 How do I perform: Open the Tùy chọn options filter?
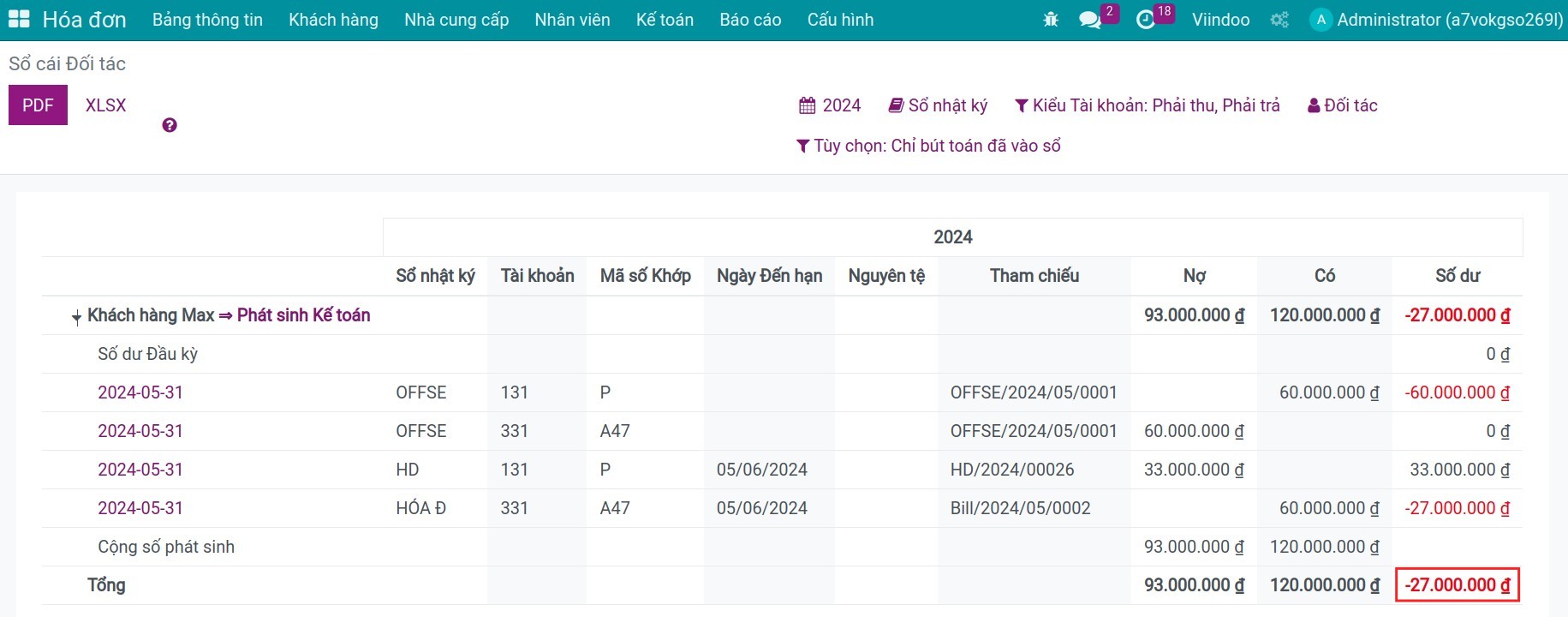pos(928,146)
